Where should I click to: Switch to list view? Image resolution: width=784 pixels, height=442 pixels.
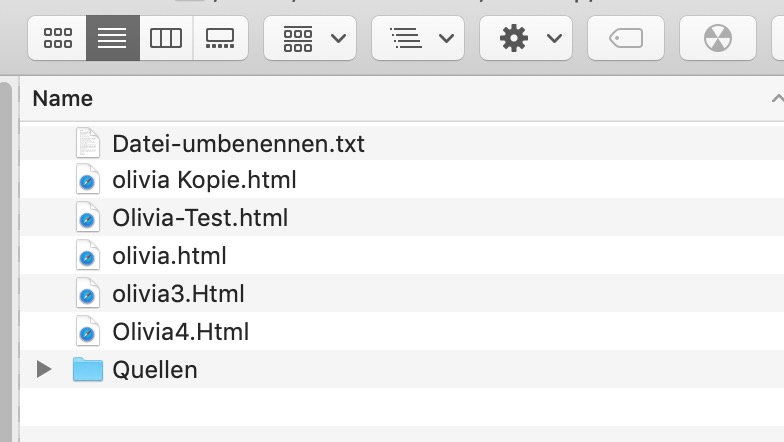coord(112,38)
